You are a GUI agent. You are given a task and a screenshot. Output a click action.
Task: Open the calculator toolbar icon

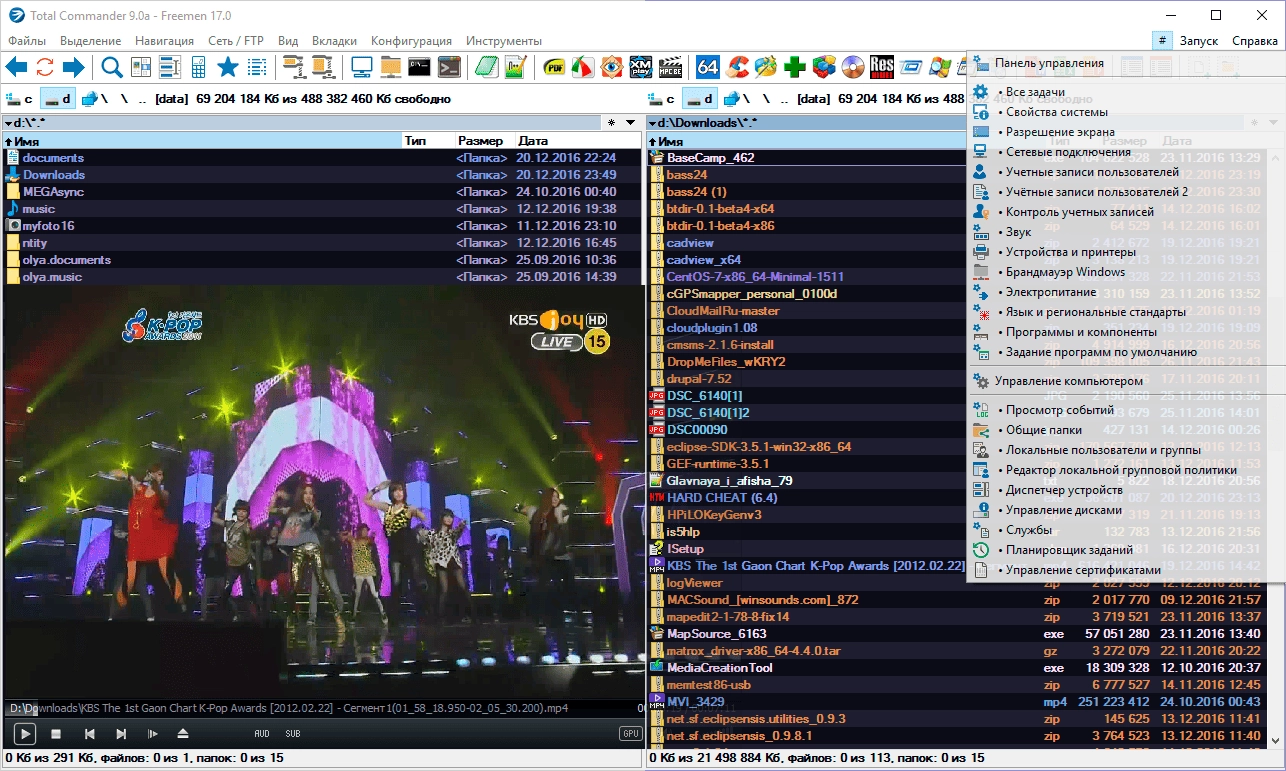coord(198,68)
